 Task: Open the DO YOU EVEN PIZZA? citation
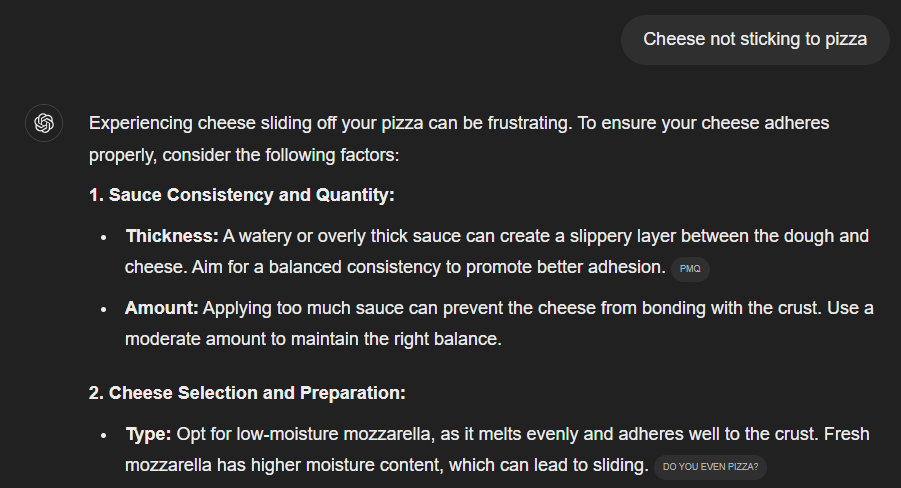pyautogui.click(x=710, y=467)
